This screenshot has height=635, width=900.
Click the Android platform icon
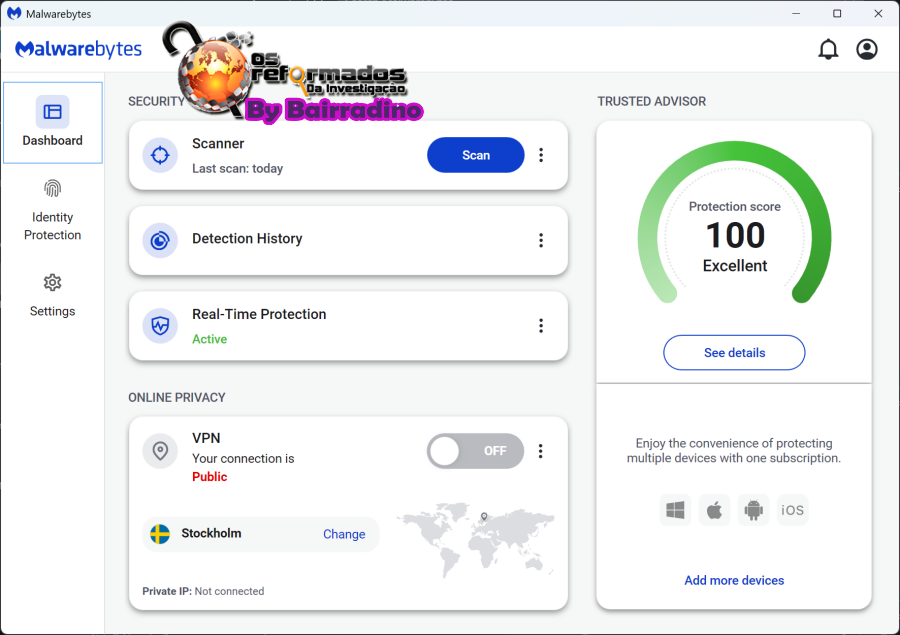coord(753,510)
